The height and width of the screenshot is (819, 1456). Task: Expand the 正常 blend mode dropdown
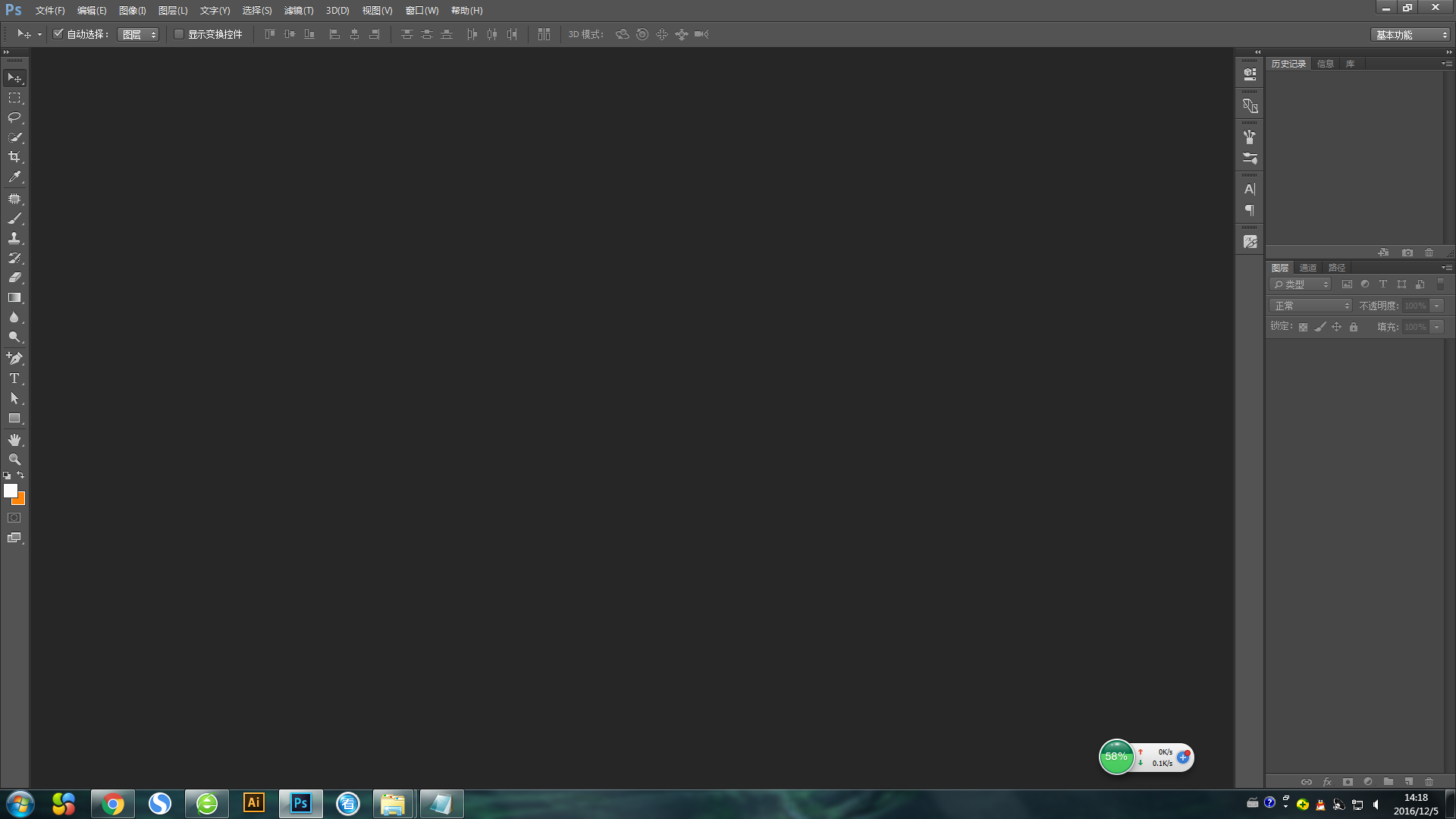(1311, 306)
